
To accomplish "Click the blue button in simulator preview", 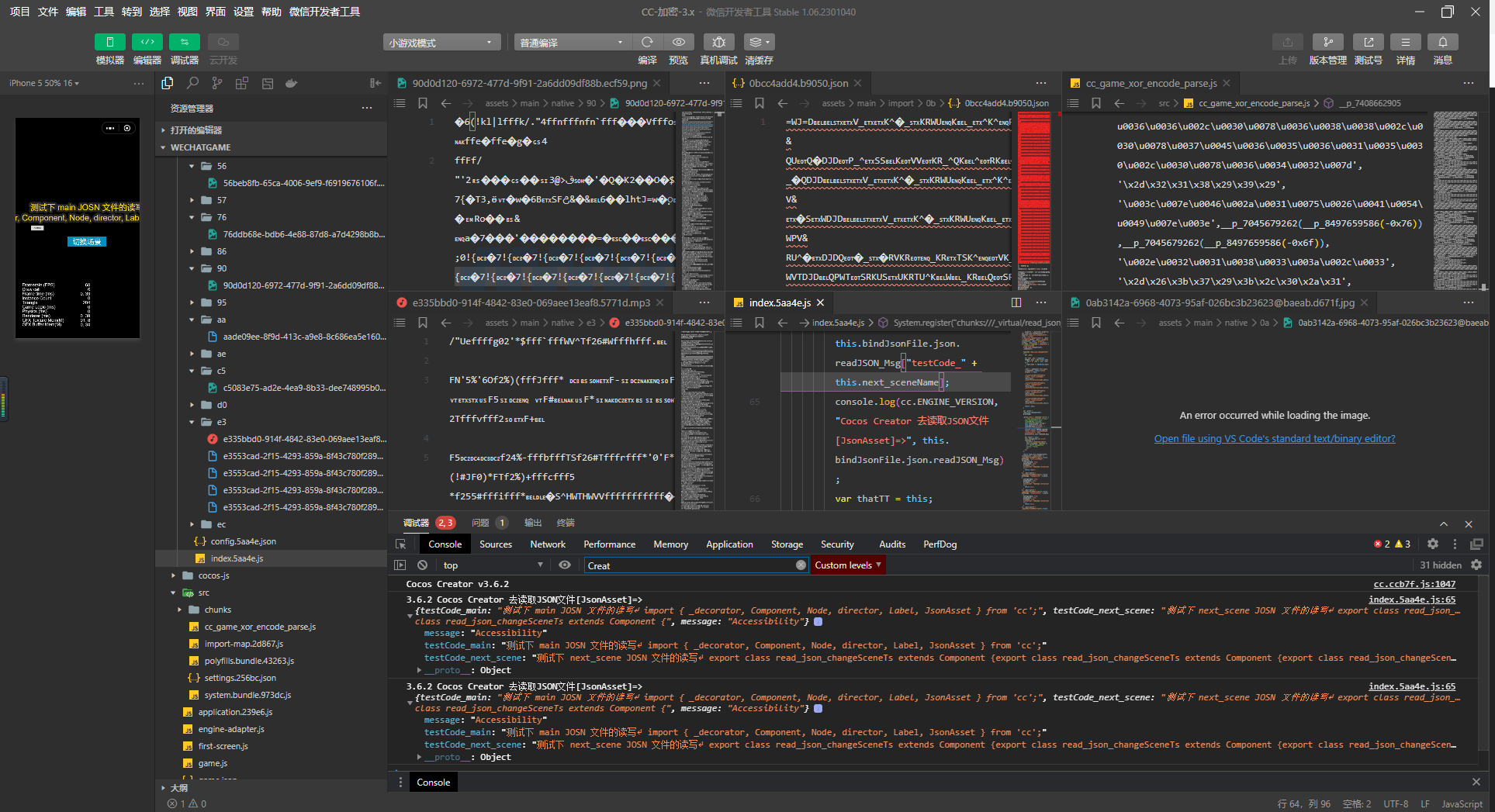I will (x=87, y=242).
